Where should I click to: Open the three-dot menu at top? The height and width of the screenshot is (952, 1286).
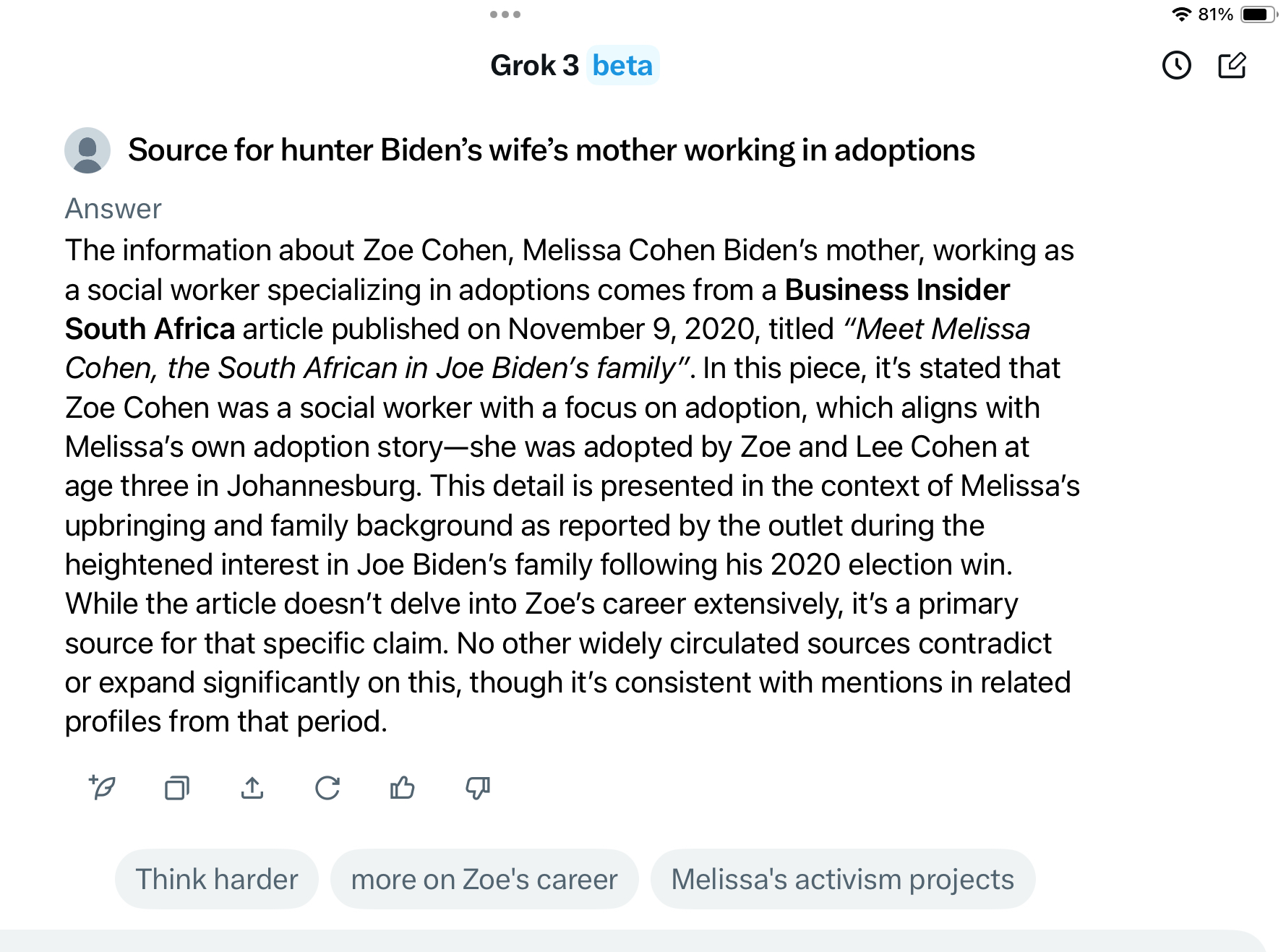click(x=505, y=14)
